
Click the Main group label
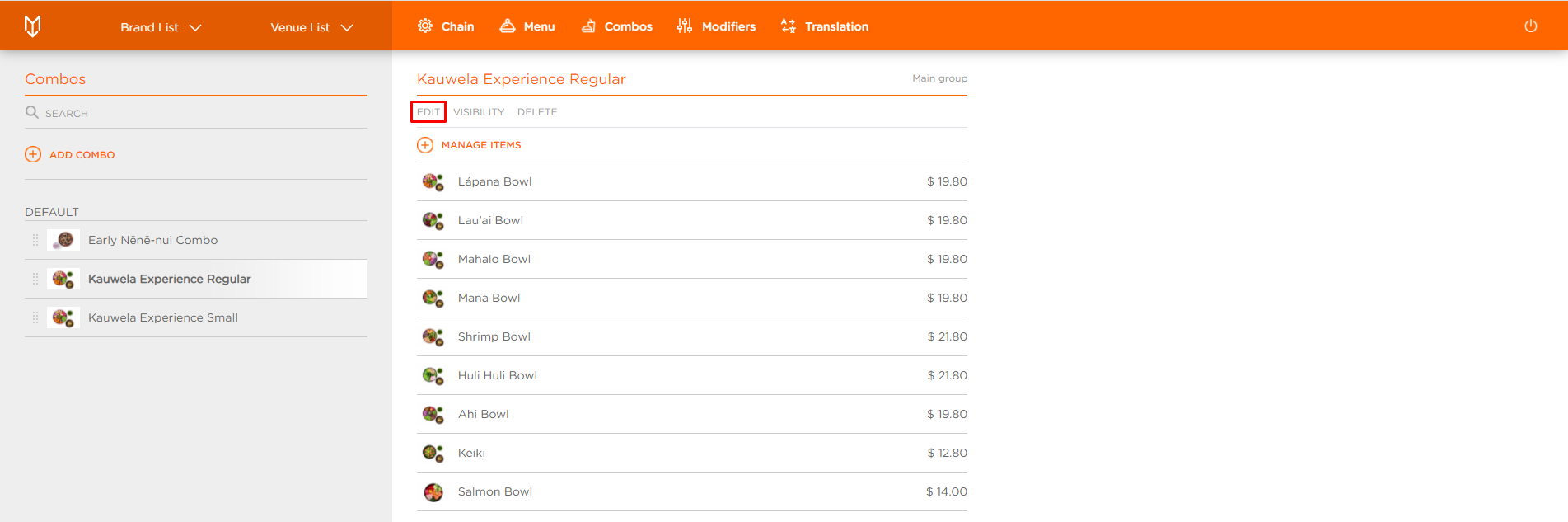939,78
